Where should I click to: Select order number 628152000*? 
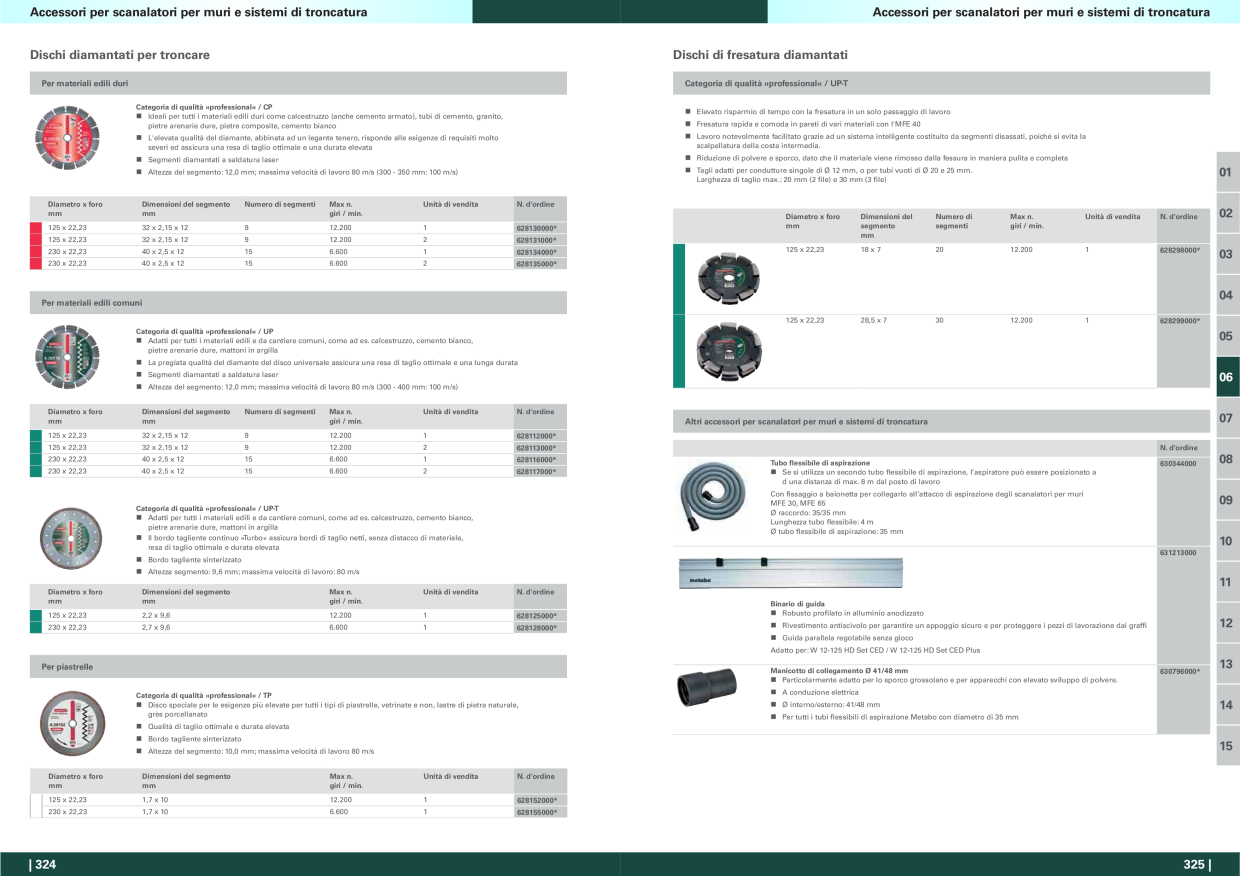tap(536, 800)
